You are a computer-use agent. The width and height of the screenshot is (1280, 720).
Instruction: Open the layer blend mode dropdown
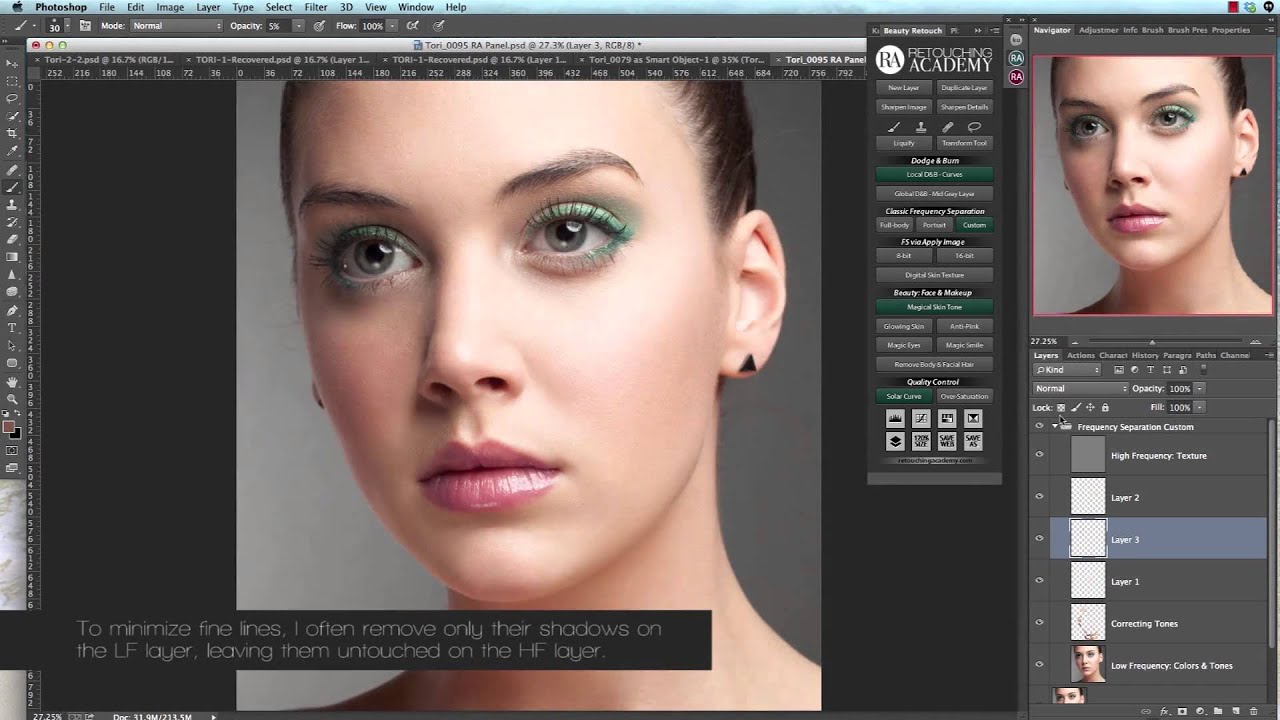coord(1080,388)
